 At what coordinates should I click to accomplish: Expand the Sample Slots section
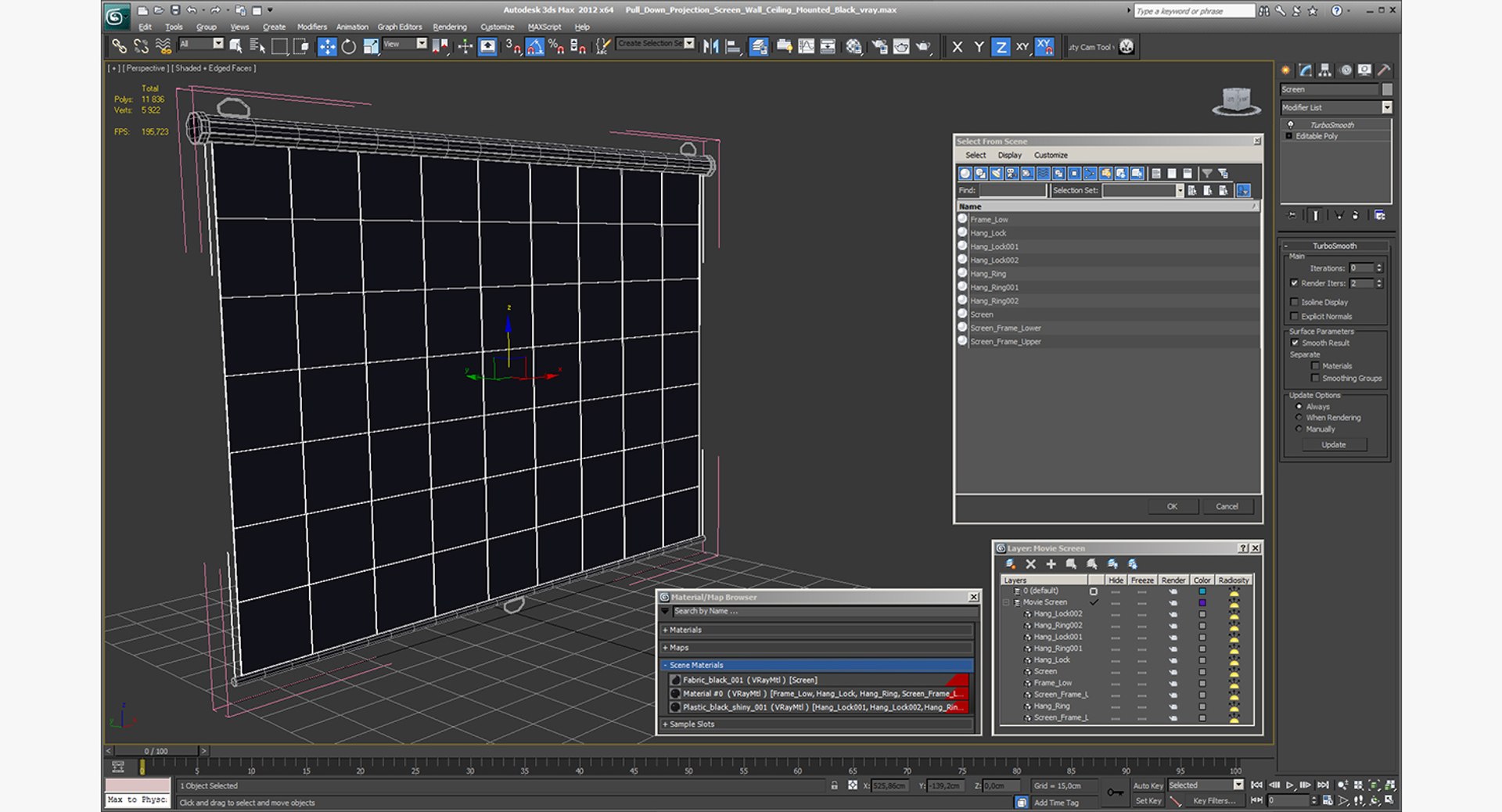point(692,724)
